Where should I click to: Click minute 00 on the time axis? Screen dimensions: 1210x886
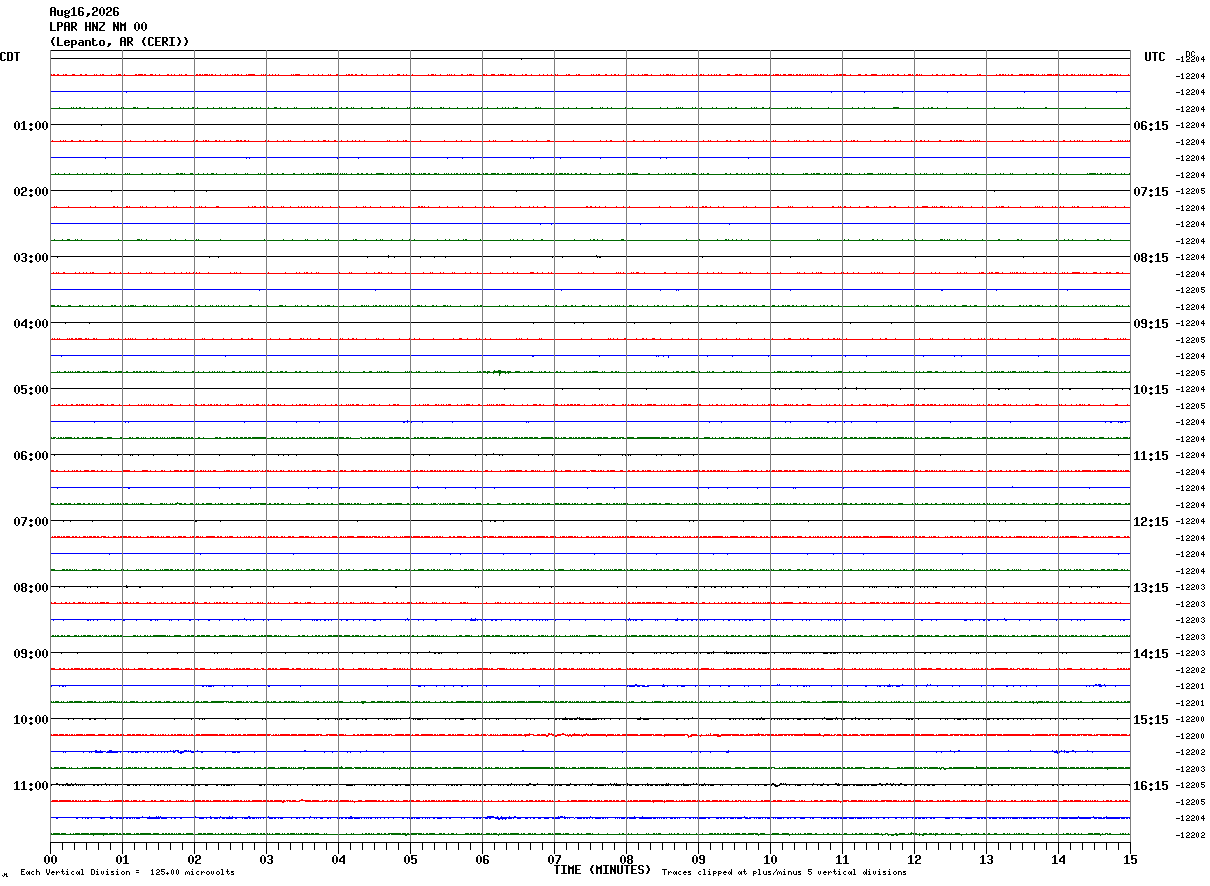pos(51,859)
